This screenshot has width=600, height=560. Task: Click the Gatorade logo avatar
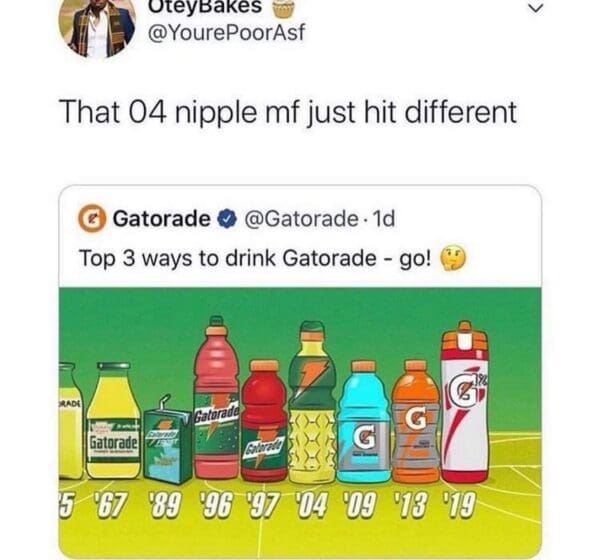coord(92,219)
